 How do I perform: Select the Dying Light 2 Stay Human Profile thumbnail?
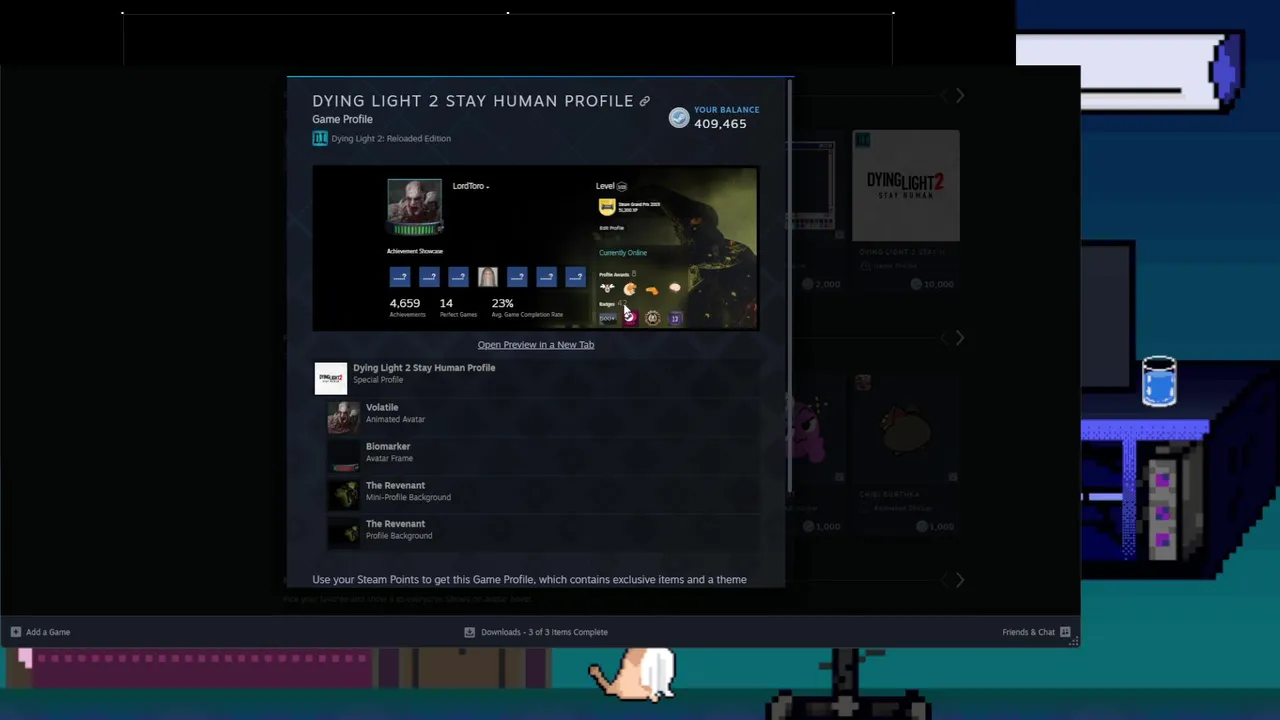click(x=331, y=377)
